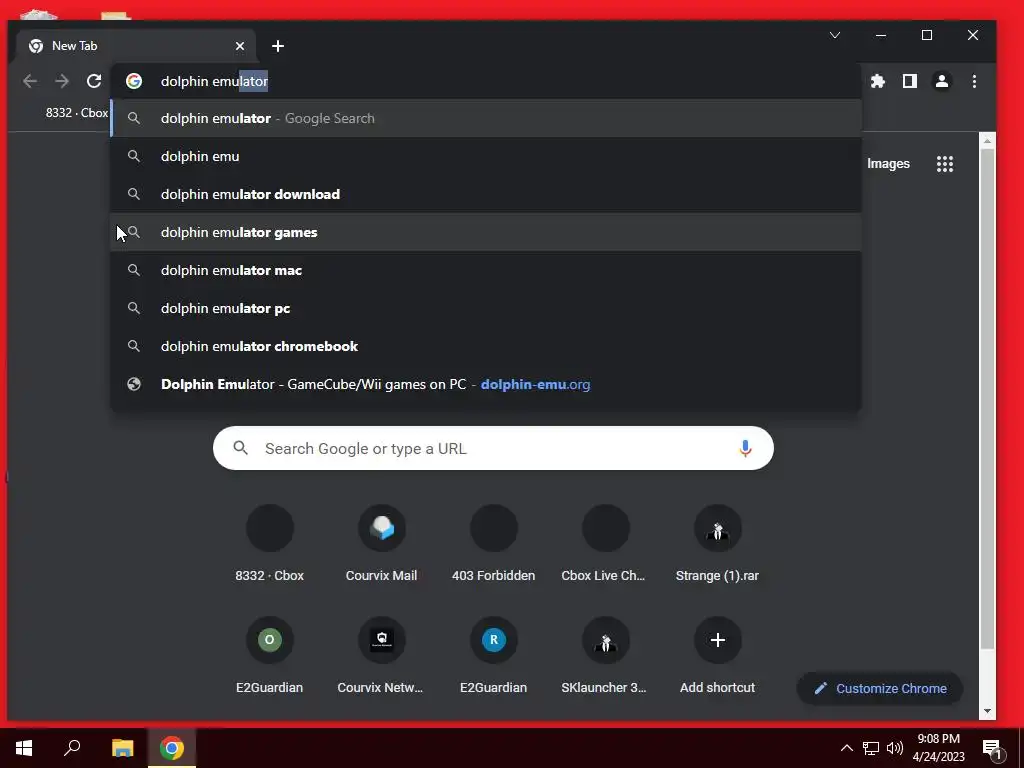Open the dolphin-emu.org site suggestion

[x=487, y=384]
